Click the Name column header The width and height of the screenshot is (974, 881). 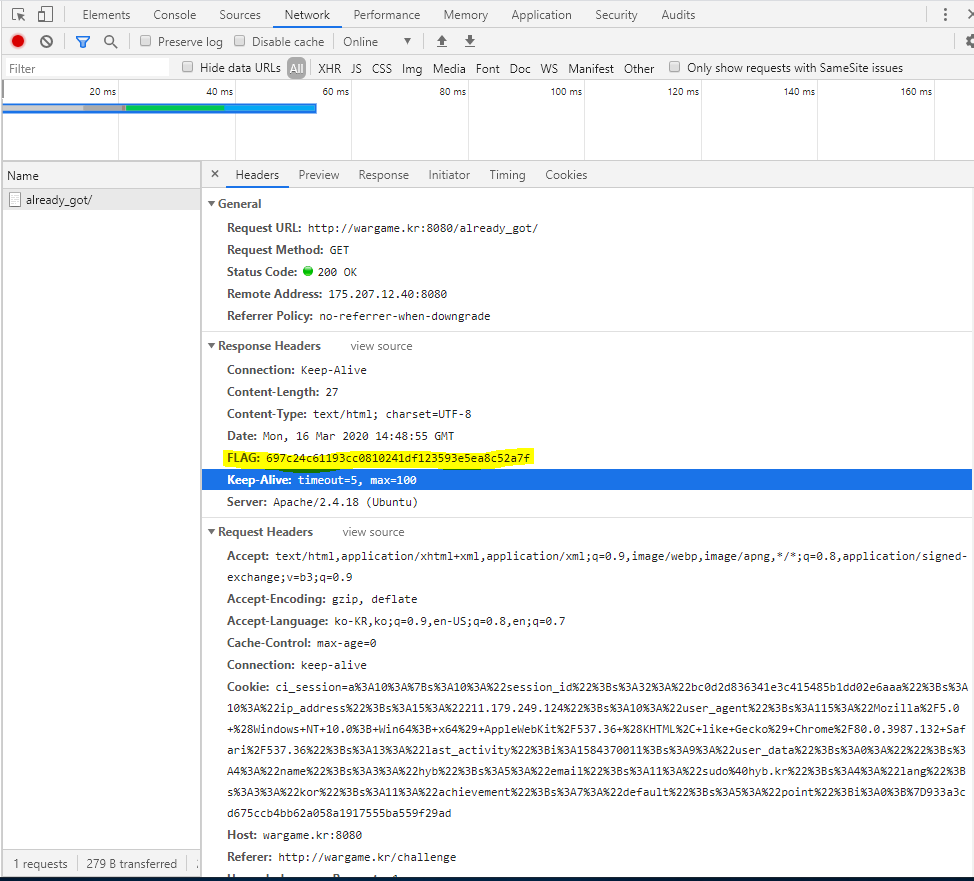pos(101,176)
